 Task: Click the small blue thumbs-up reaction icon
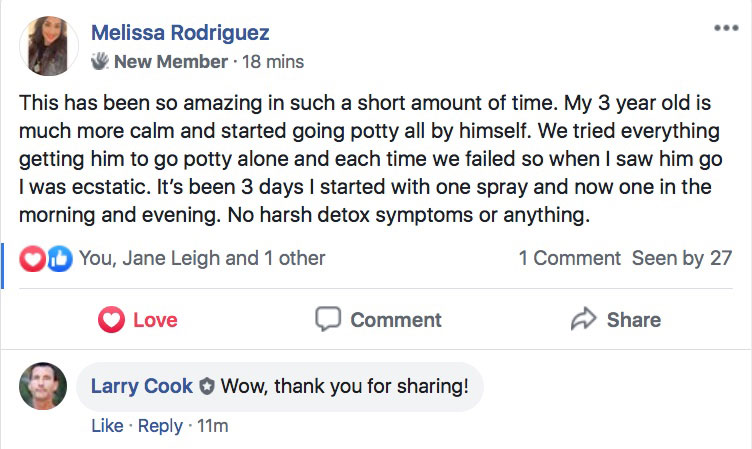pos(59,258)
